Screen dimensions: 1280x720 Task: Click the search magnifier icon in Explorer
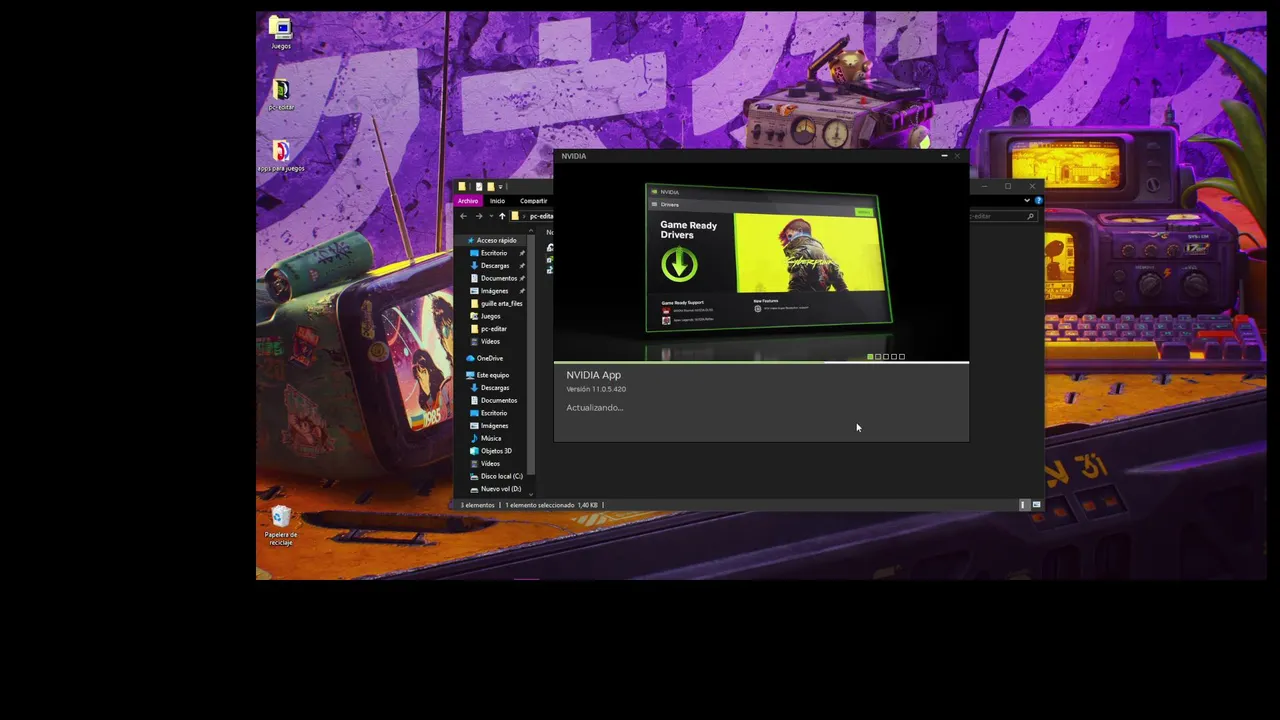coord(1031,216)
